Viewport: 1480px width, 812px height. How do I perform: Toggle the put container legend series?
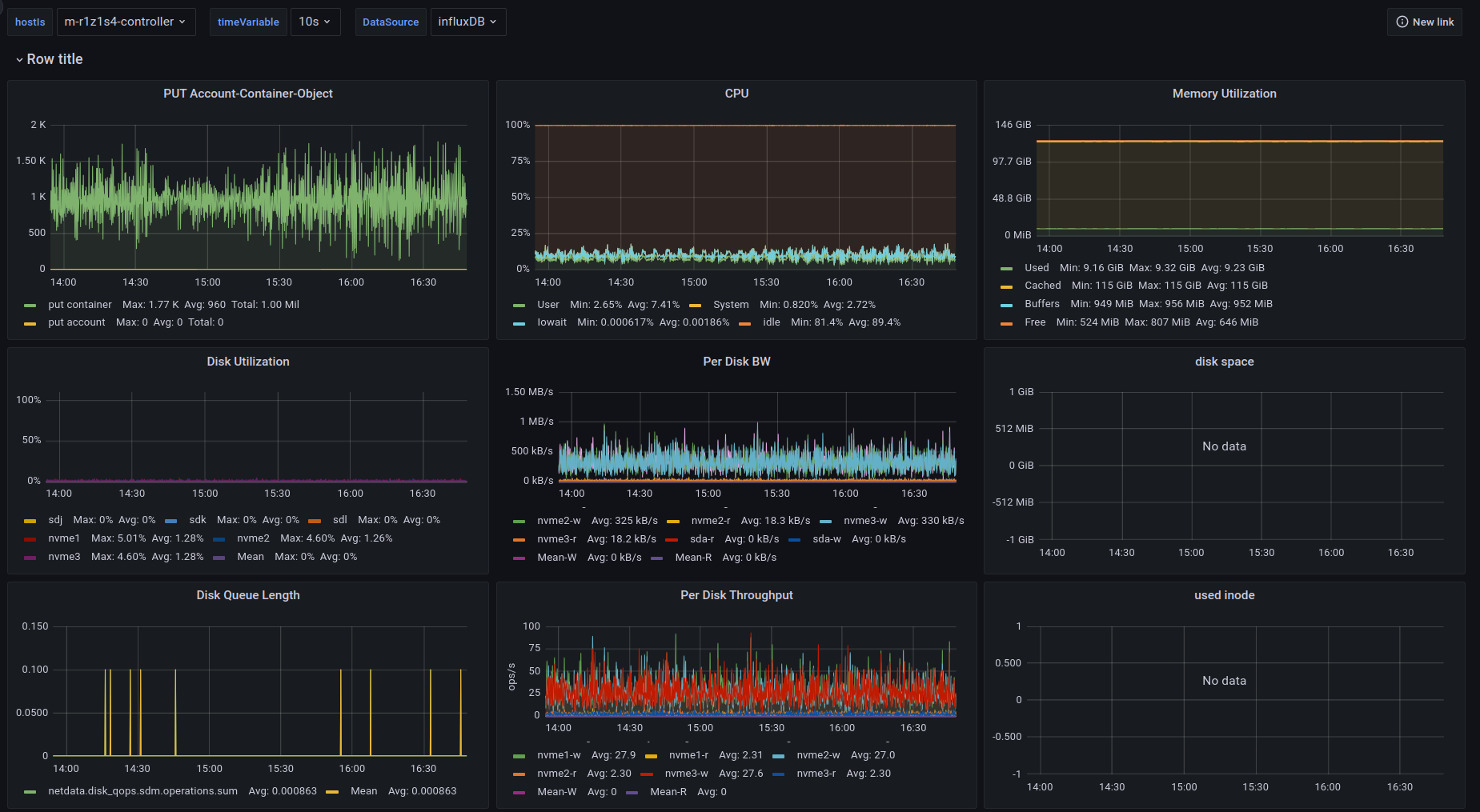(80, 305)
